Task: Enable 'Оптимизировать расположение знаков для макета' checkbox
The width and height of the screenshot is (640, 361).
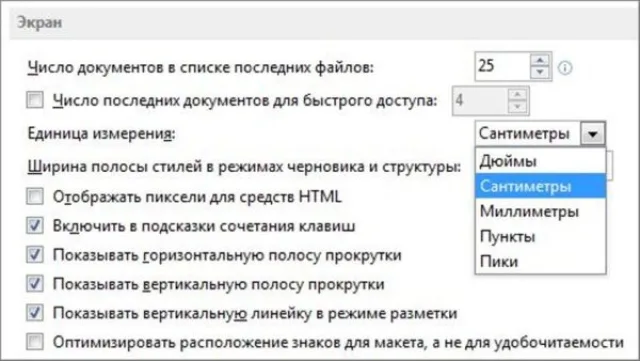Action: tap(35, 342)
